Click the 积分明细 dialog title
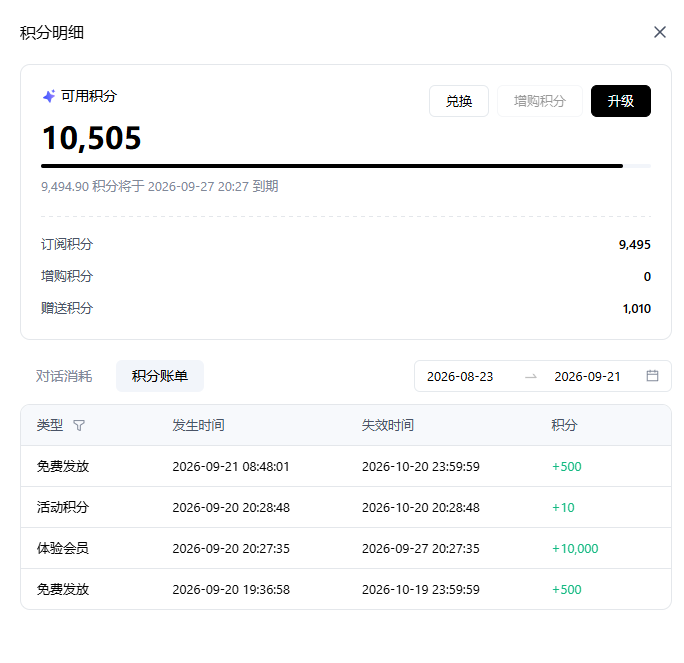Image resolution: width=684 pixels, height=663 pixels. [x=51, y=33]
